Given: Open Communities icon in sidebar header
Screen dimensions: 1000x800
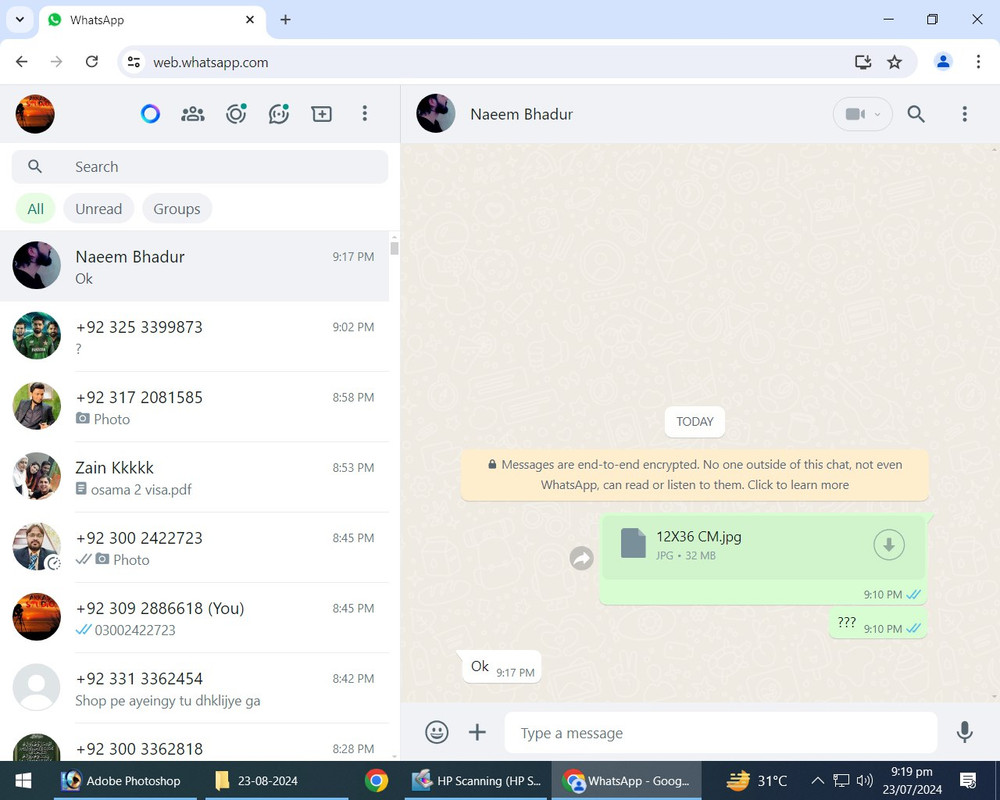Looking at the screenshot, I should [x=193, y=114].
